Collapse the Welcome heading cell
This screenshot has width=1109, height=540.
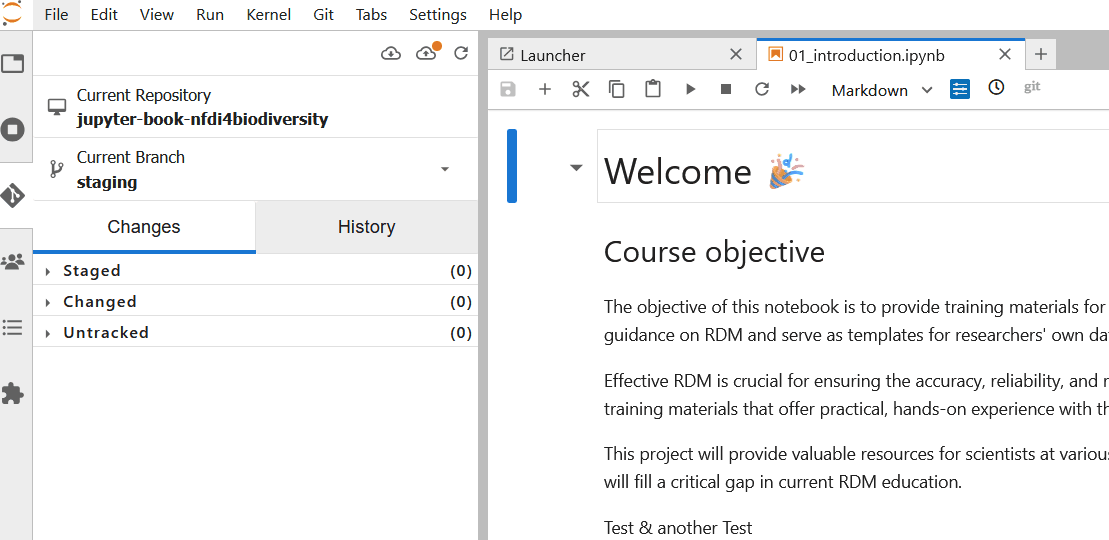point(576,167)
